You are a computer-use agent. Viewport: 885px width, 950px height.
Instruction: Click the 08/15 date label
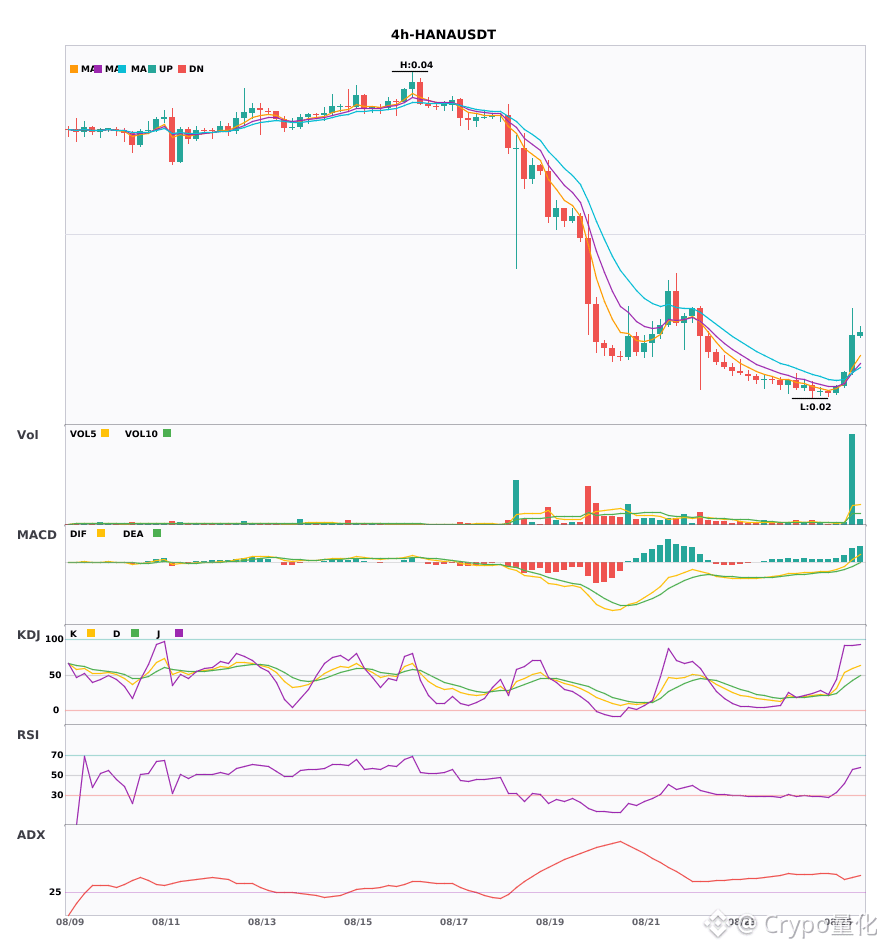click(358, 922)
